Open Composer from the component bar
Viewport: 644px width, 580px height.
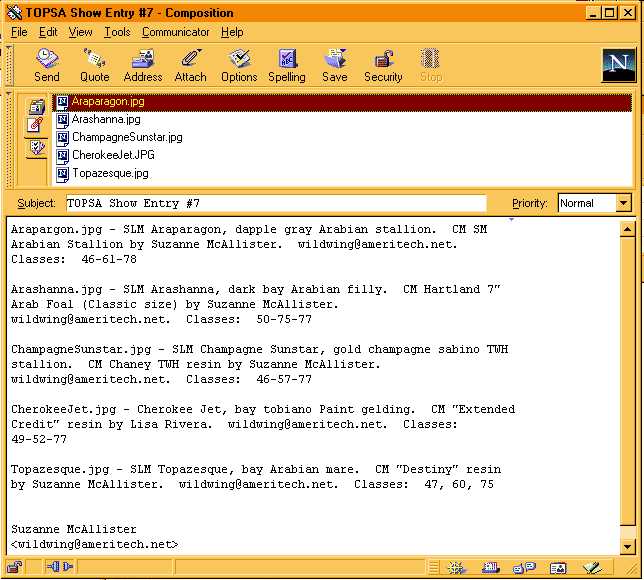click(x=592, y=568)
